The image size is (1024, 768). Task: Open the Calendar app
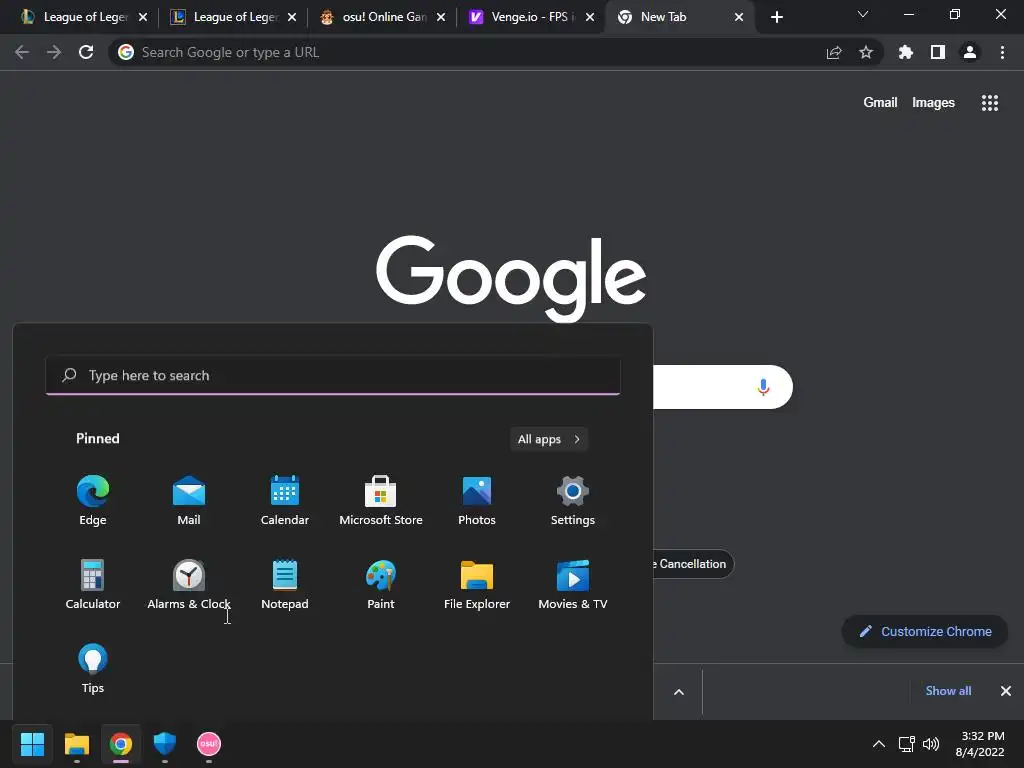click(285, 500)
